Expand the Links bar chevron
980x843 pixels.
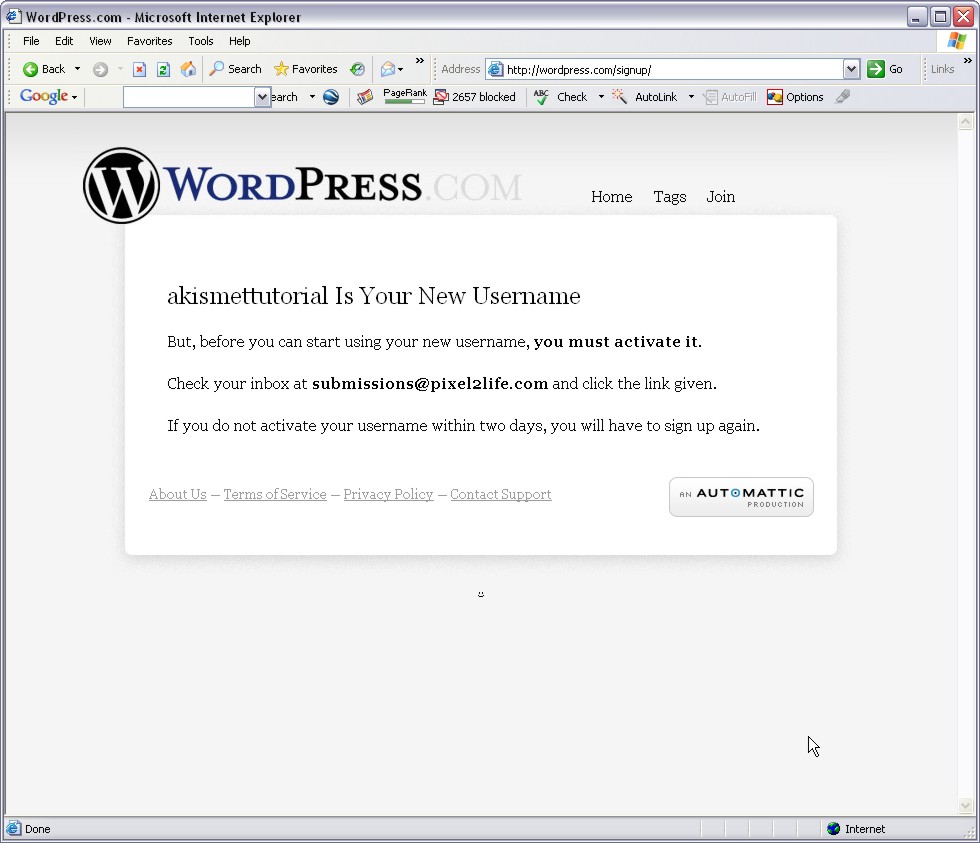click(x=968, y=61)
